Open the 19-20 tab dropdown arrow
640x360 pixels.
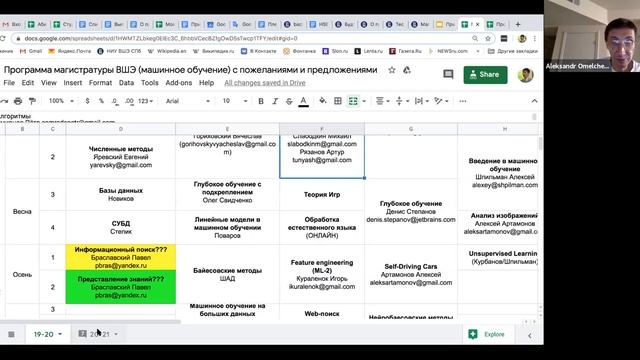60,334
